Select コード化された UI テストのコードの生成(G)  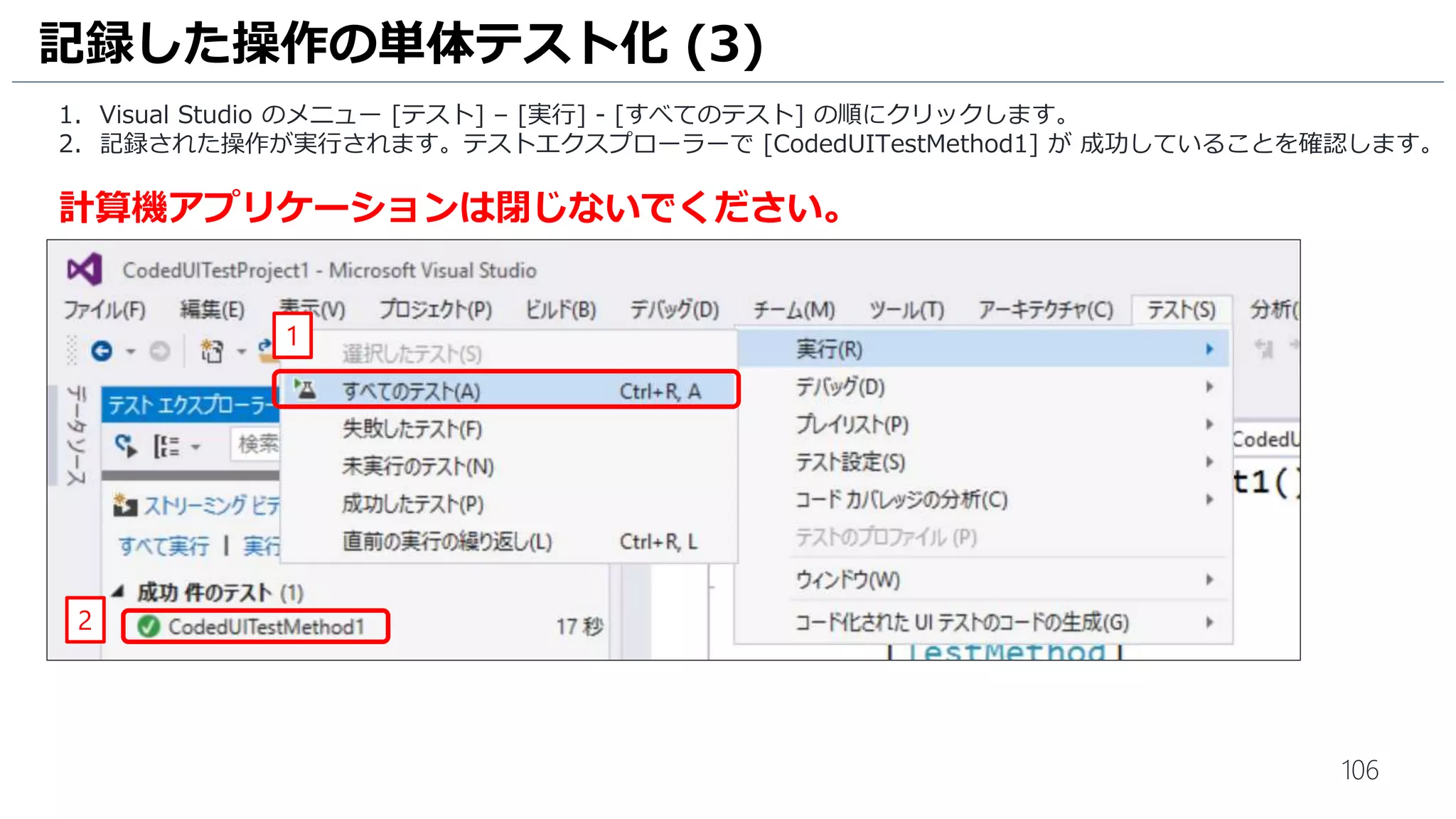983,623
